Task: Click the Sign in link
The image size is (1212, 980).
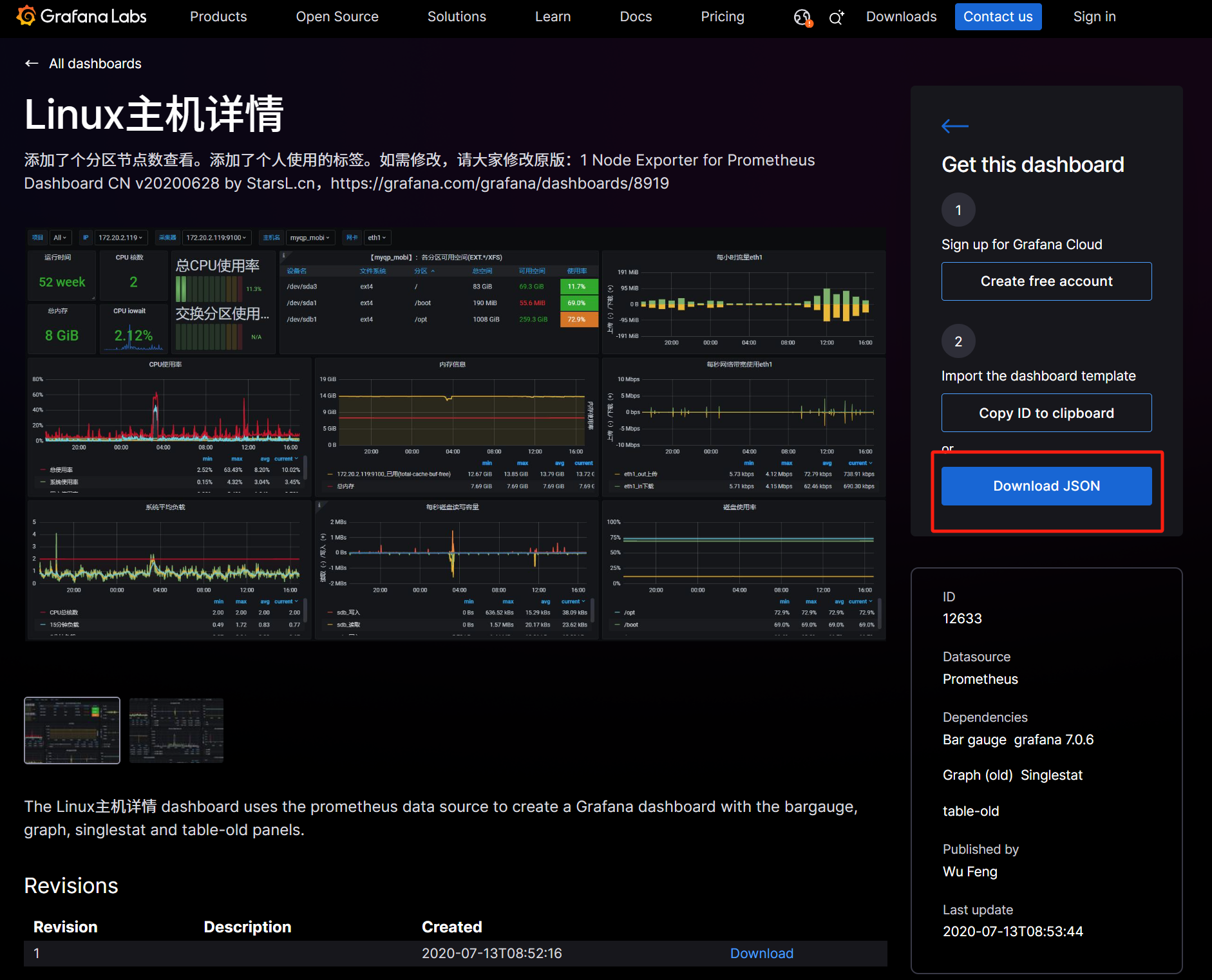Action: pyautogui.click(x=1094, y=17)
